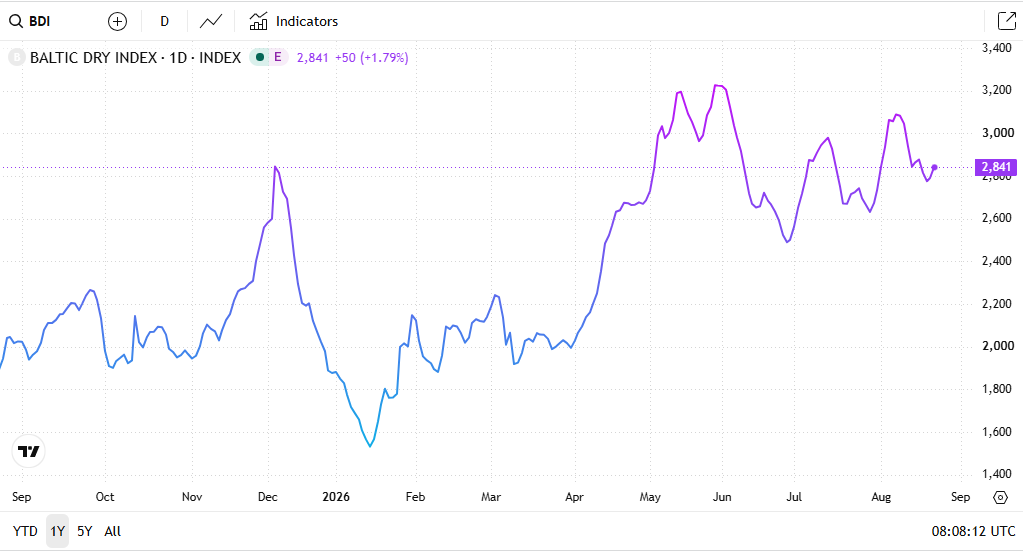Open chart settings gear icon
The image size is (1023, 553).
(1000, 498)
